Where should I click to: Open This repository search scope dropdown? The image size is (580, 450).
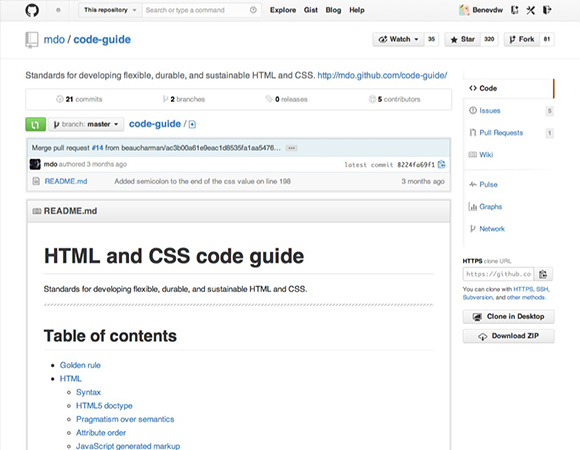110,10
